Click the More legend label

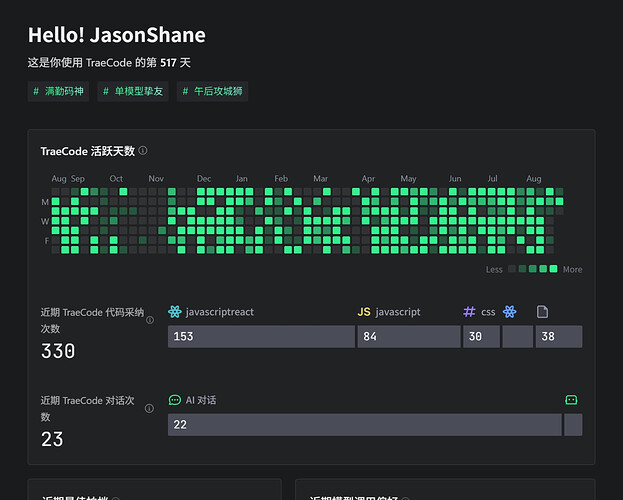click(572, 269)
